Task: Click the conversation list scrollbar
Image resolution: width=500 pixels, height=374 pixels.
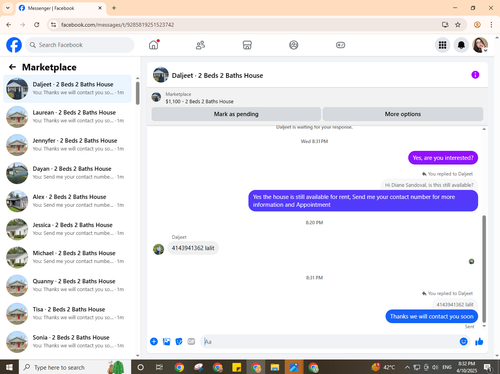Action: 137,93
